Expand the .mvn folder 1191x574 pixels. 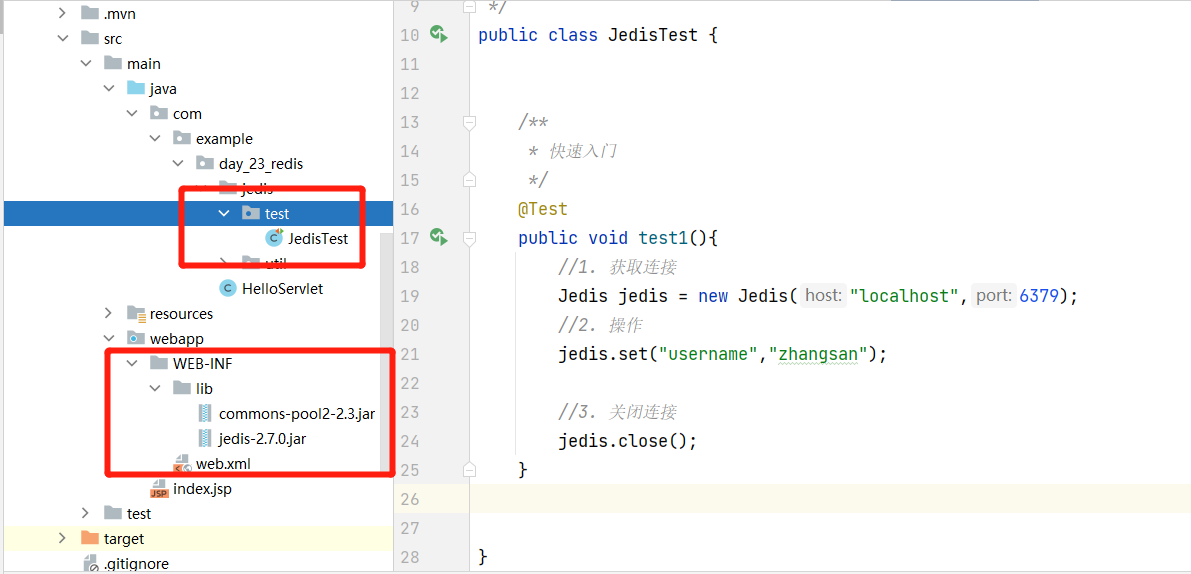click(x=64, y=13)
